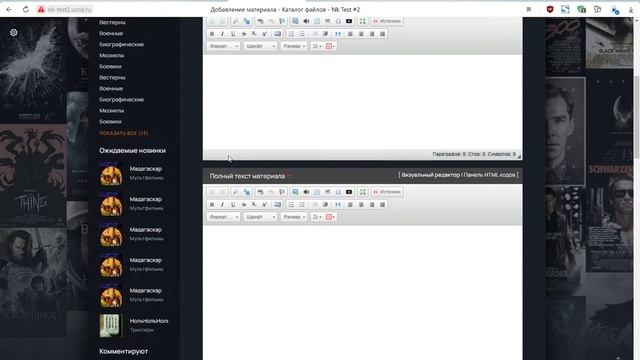
Task: Toggle italic in the top editor
Action: (x=222, y=34)
